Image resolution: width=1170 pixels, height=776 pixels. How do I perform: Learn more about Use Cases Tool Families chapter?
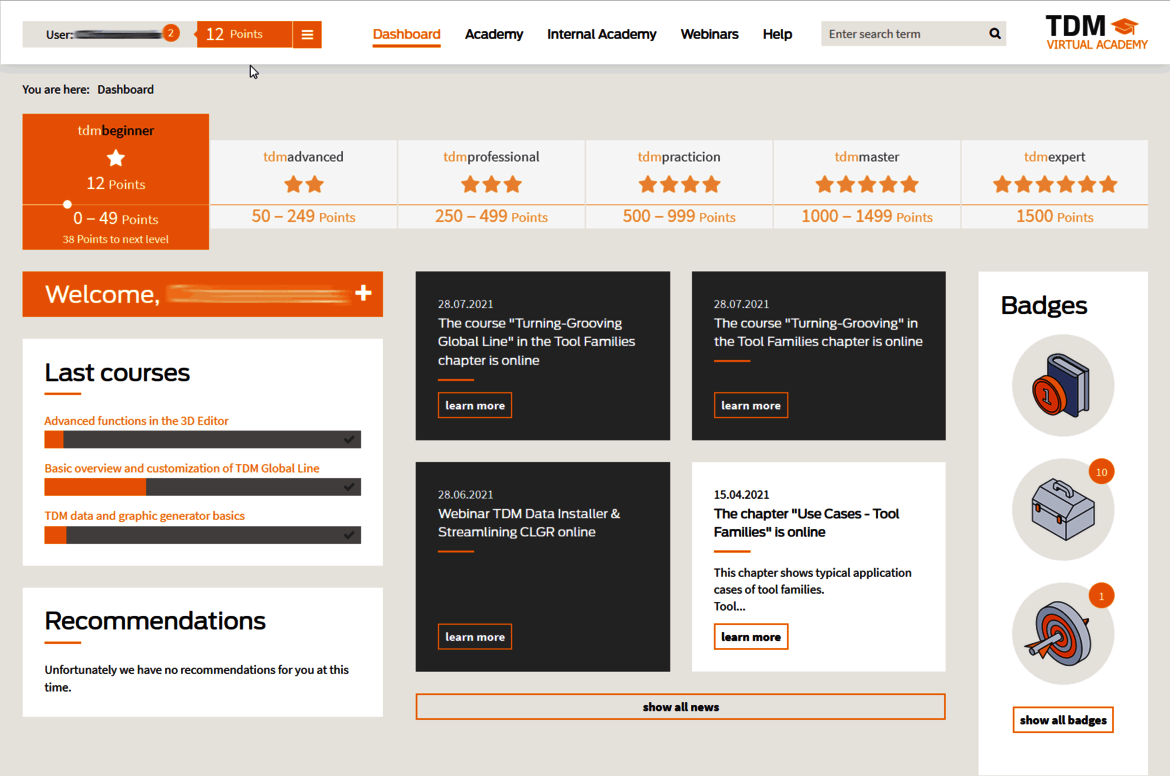(751, 636)
